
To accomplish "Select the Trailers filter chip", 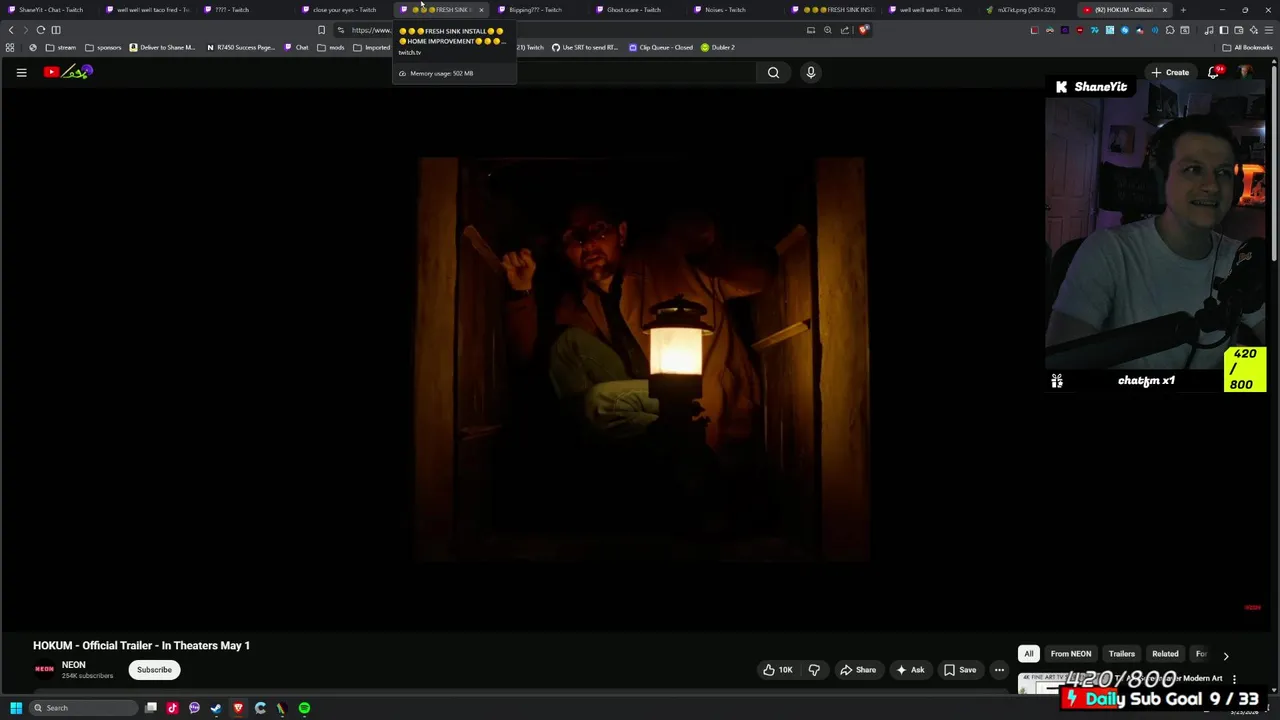I will tap(1121, 654).
